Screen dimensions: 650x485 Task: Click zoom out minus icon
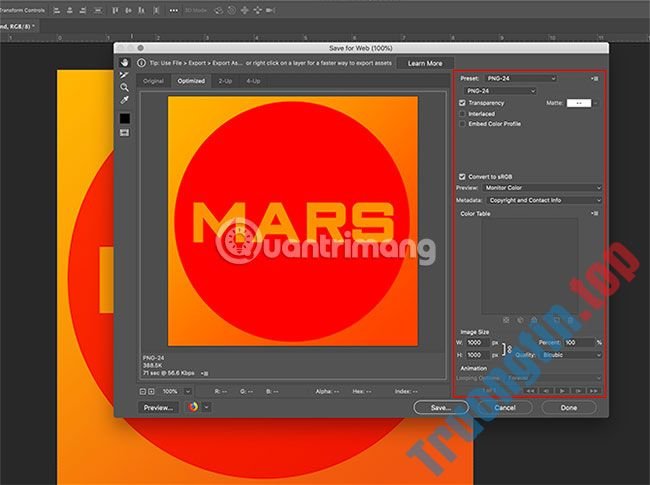(143, 391)
